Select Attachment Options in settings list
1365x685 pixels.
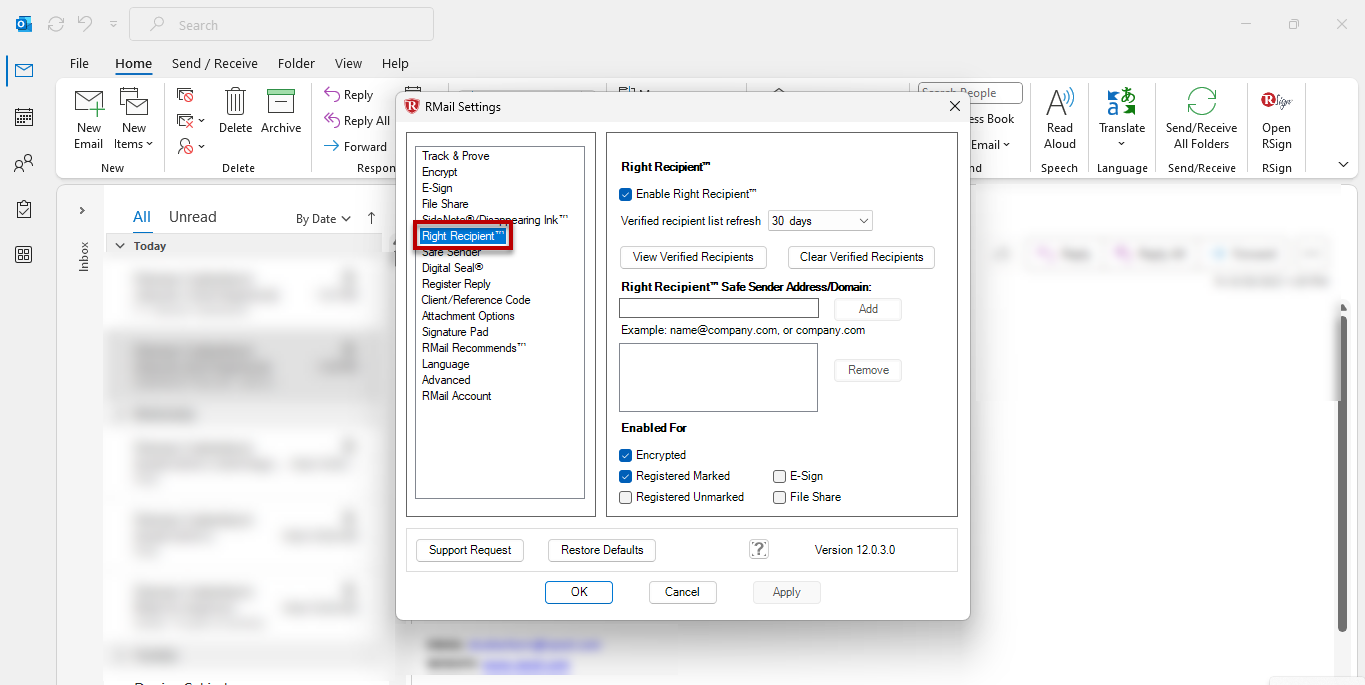pyautogui.click(x=468, y=316)
